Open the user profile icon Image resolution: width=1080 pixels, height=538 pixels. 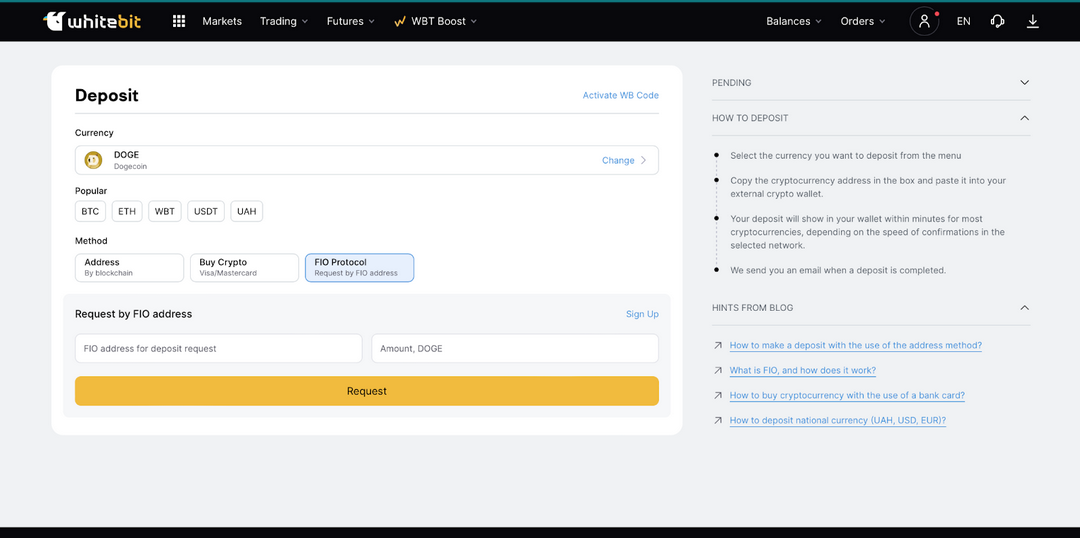[924, 21]
